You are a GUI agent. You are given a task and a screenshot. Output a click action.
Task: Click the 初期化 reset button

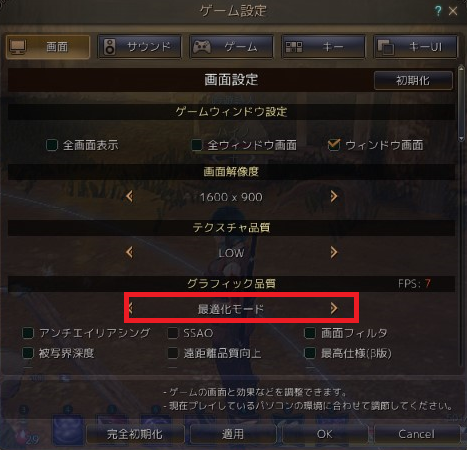[413, 80]
